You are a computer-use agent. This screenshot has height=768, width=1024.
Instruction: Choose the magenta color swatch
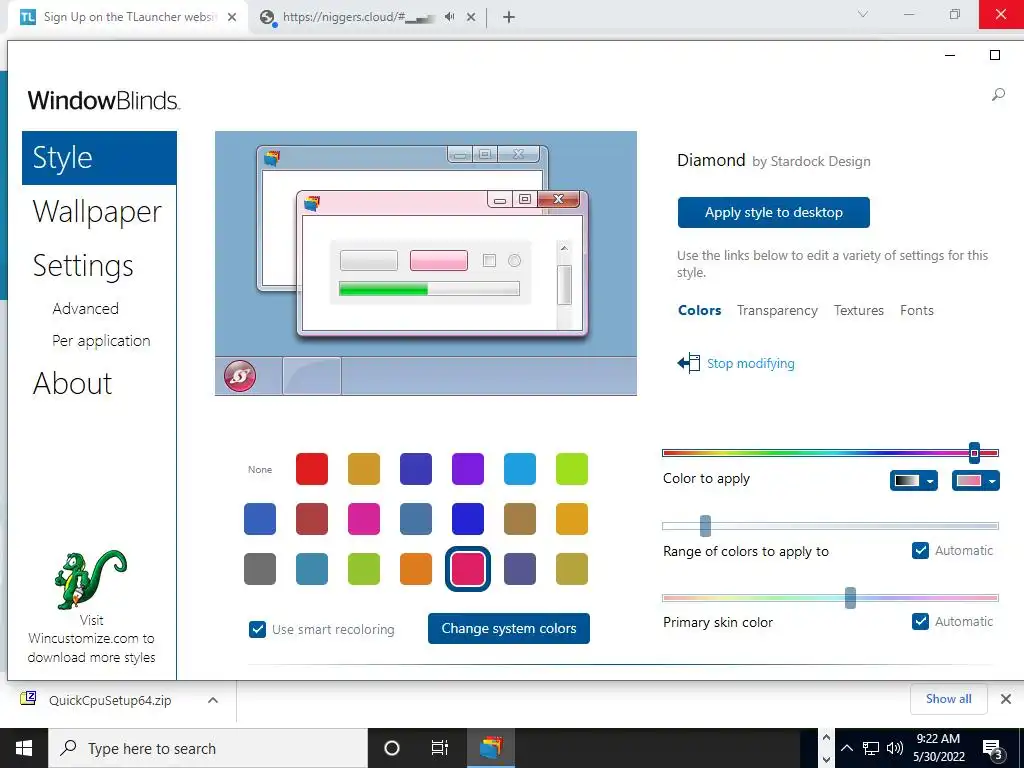click(x=364, y=519)
